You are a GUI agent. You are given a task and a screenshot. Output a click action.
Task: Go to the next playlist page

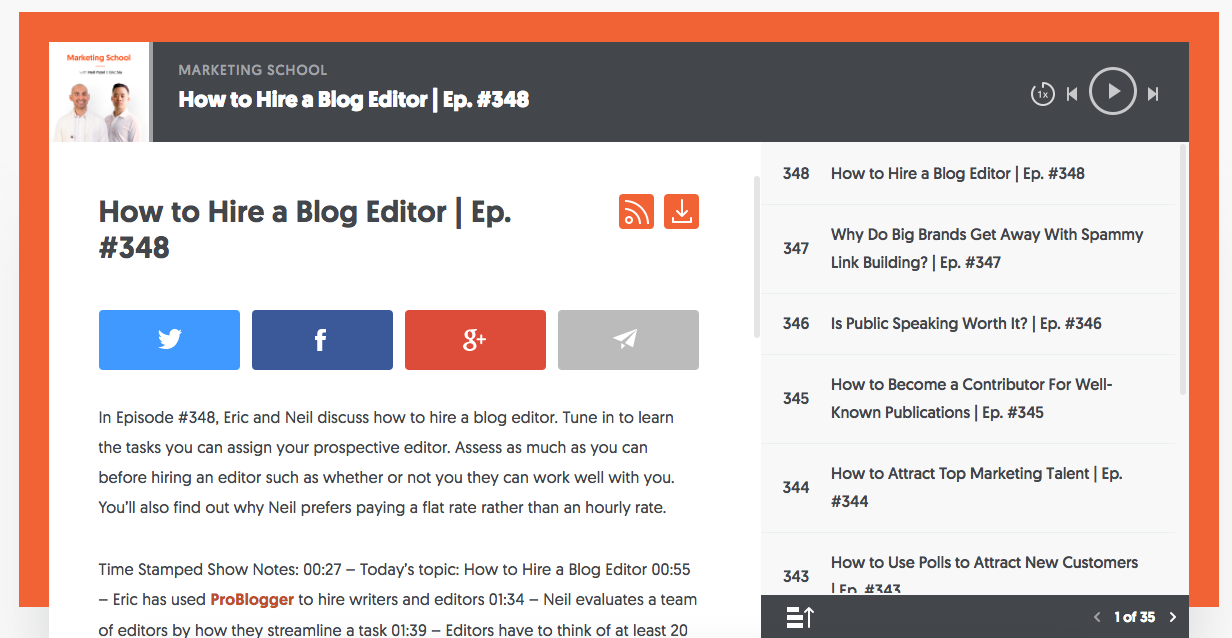tap(1173, 617)
